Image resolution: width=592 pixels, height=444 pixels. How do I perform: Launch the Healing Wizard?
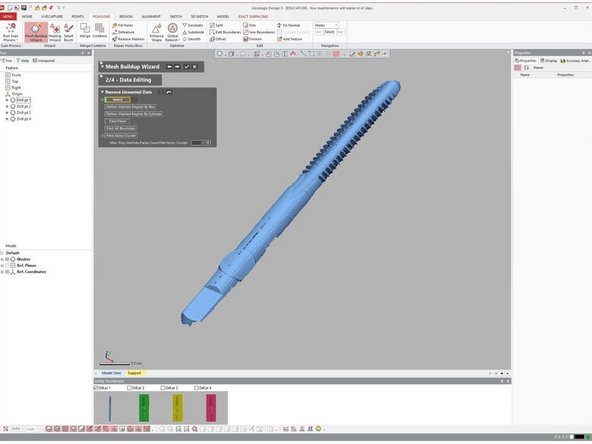(55, 32)
